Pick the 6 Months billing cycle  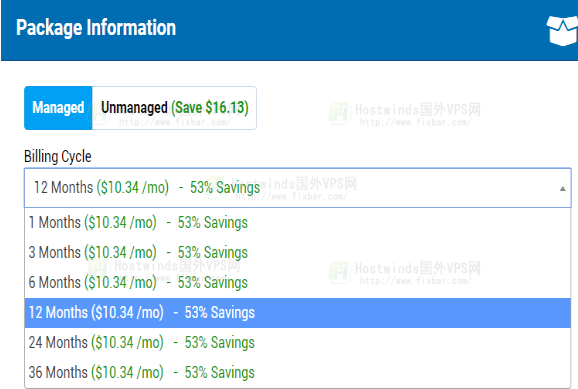click(x=297, y=282)
